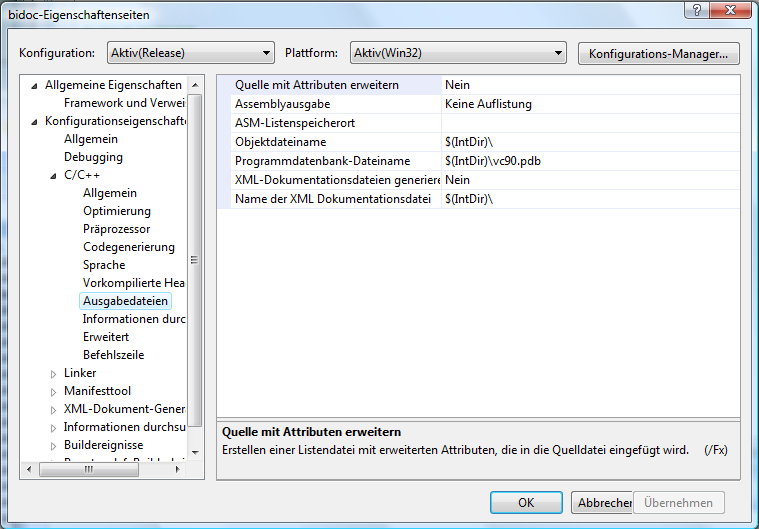Click the Abbrechen button
The height and width of the screenshot is (529, 759).
pos(601,503)
